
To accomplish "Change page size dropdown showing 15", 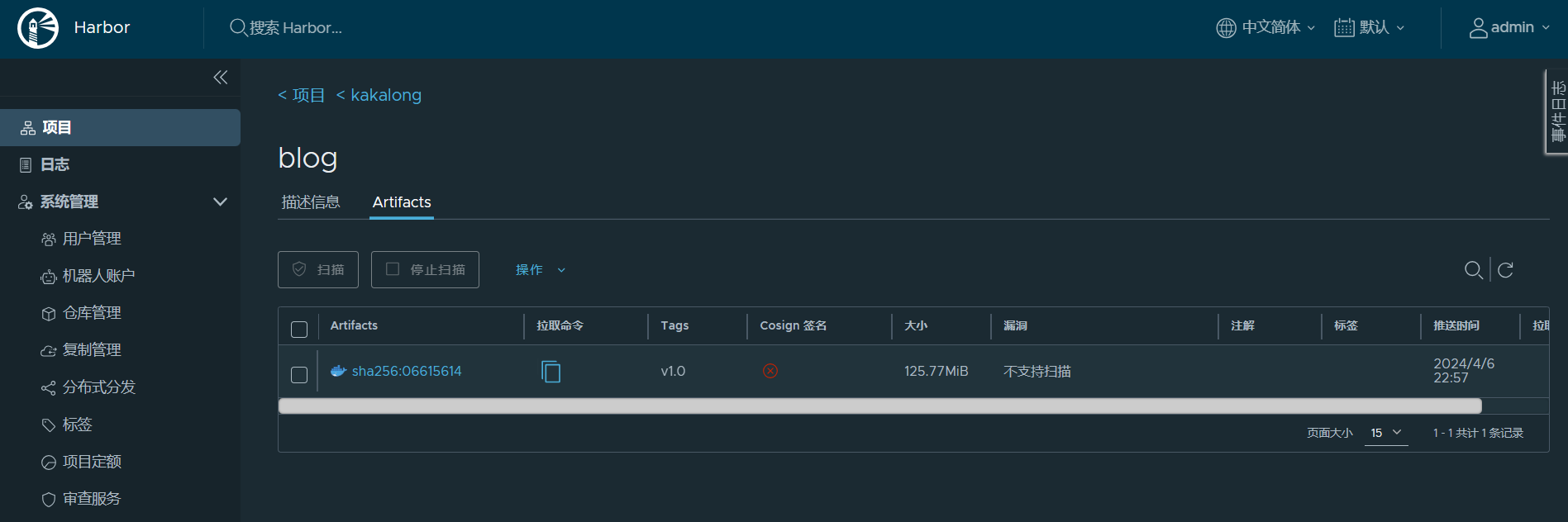I will click(x=1386, y=433).
